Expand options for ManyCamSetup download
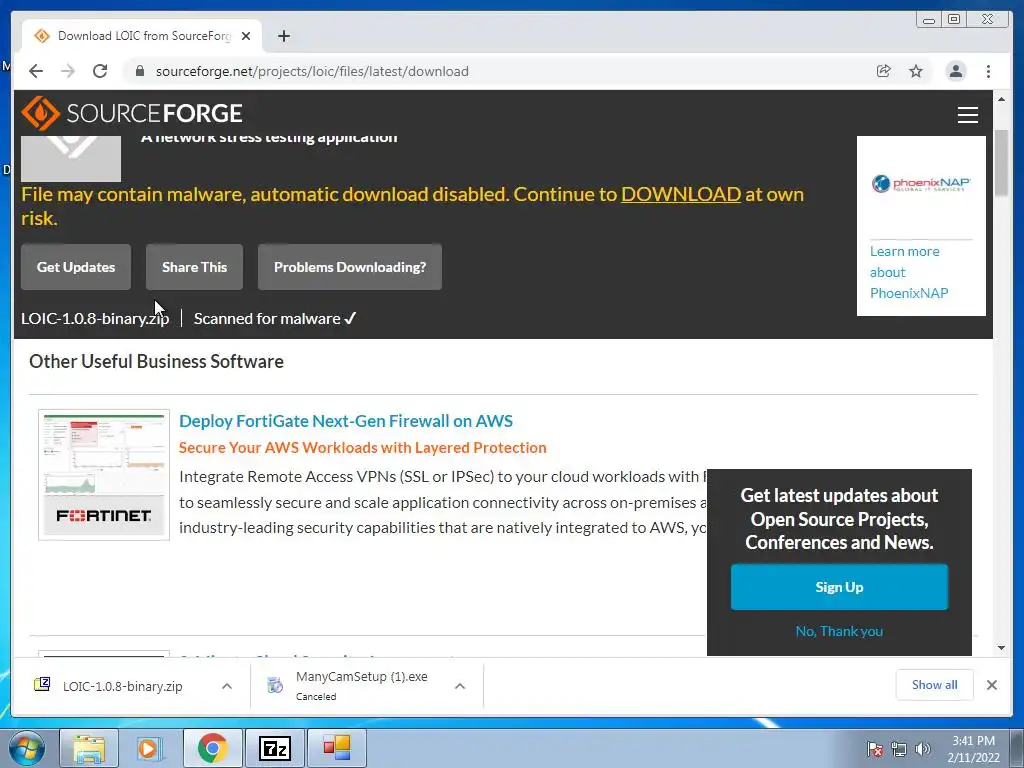The height and width of the screenshot is (768, 1024). pos(460,686)
